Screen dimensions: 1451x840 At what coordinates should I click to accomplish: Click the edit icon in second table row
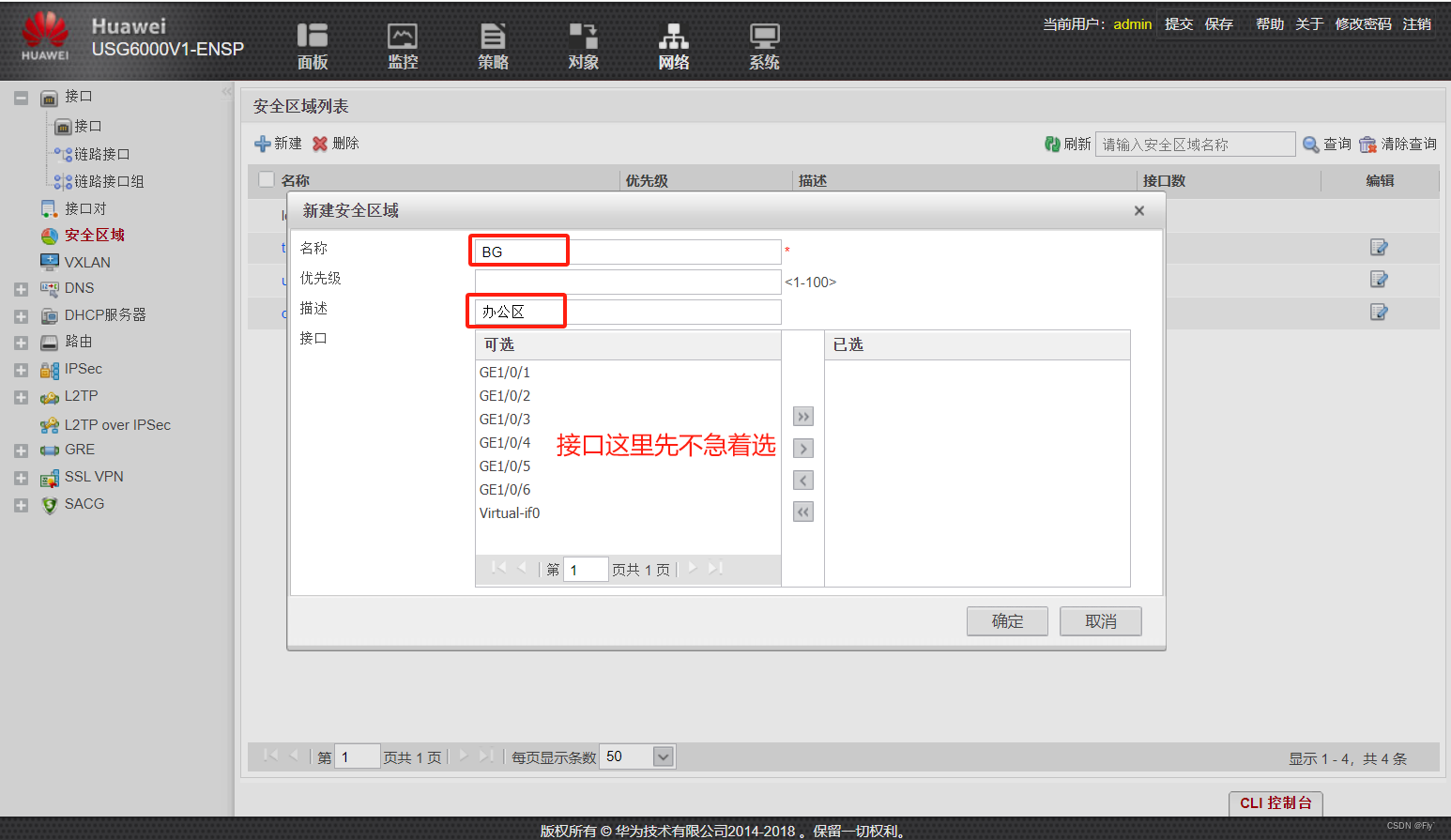click(x=1379, y=248)
